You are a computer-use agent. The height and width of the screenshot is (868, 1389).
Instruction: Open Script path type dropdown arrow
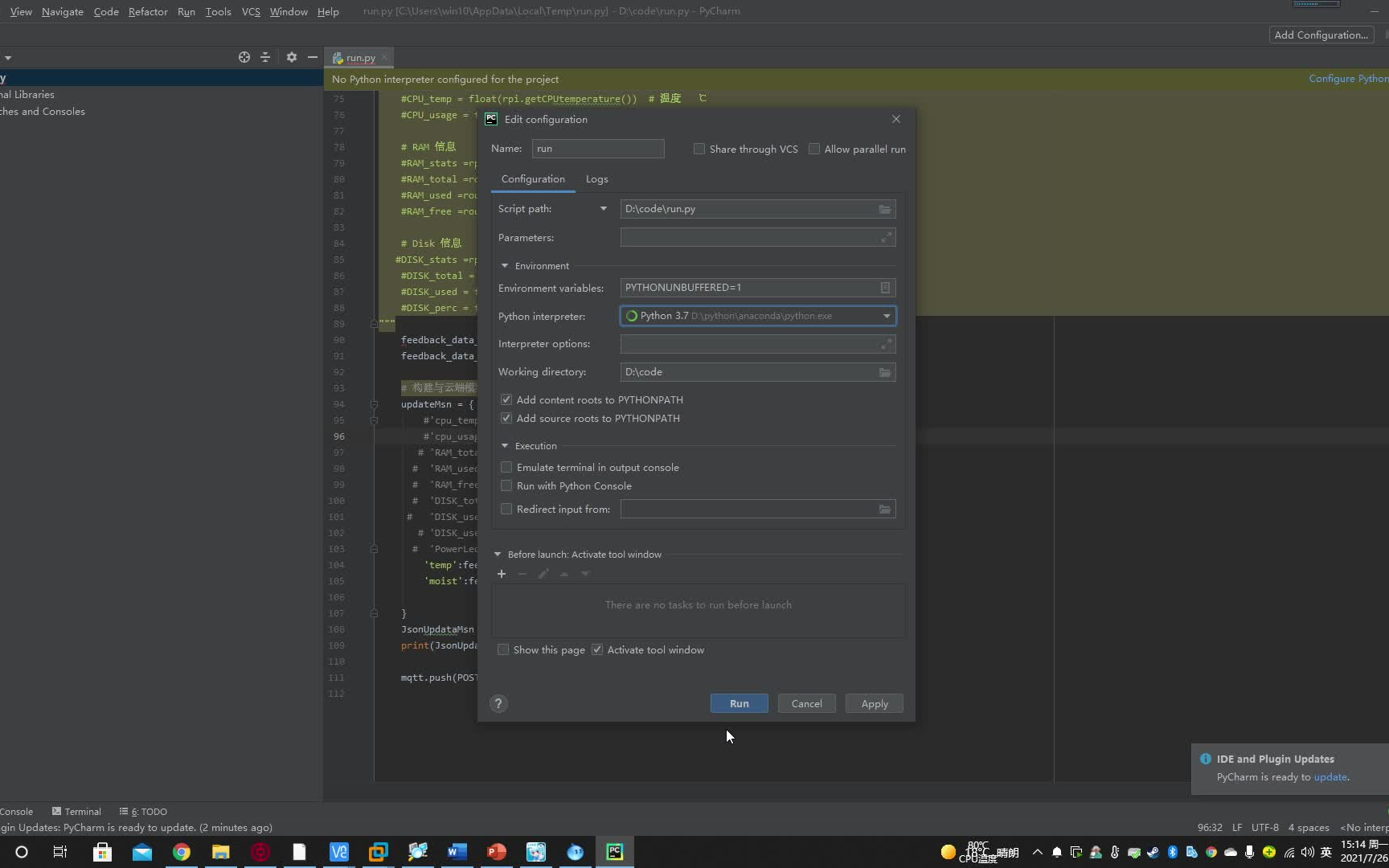[x=604, y=209]
